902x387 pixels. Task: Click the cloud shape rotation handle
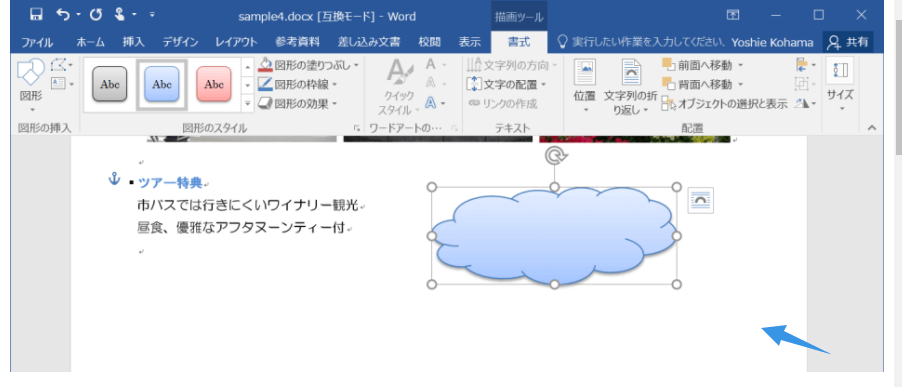point(555,155)
